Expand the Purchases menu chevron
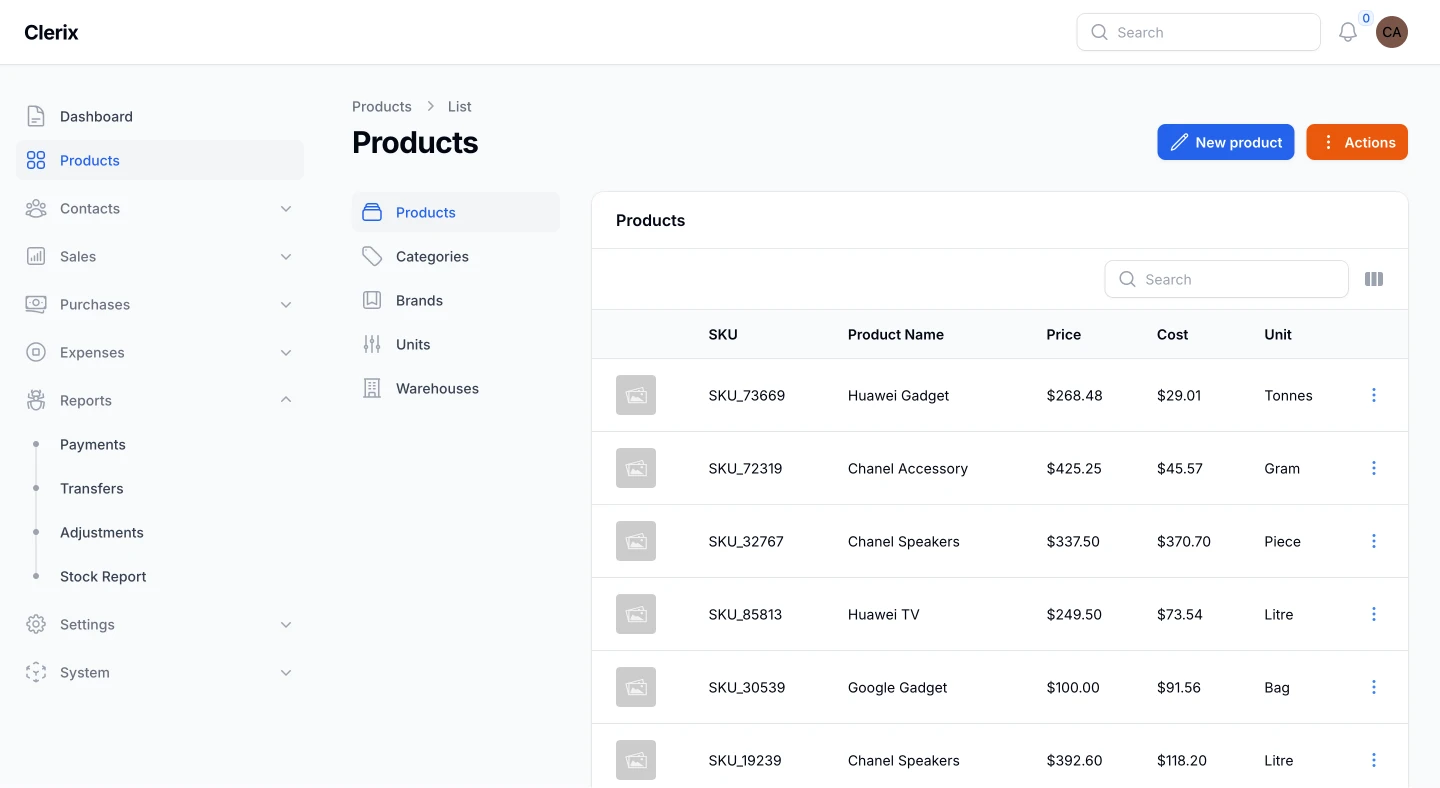The width and height of the screenshot is (1440, 788). [286, 304]
